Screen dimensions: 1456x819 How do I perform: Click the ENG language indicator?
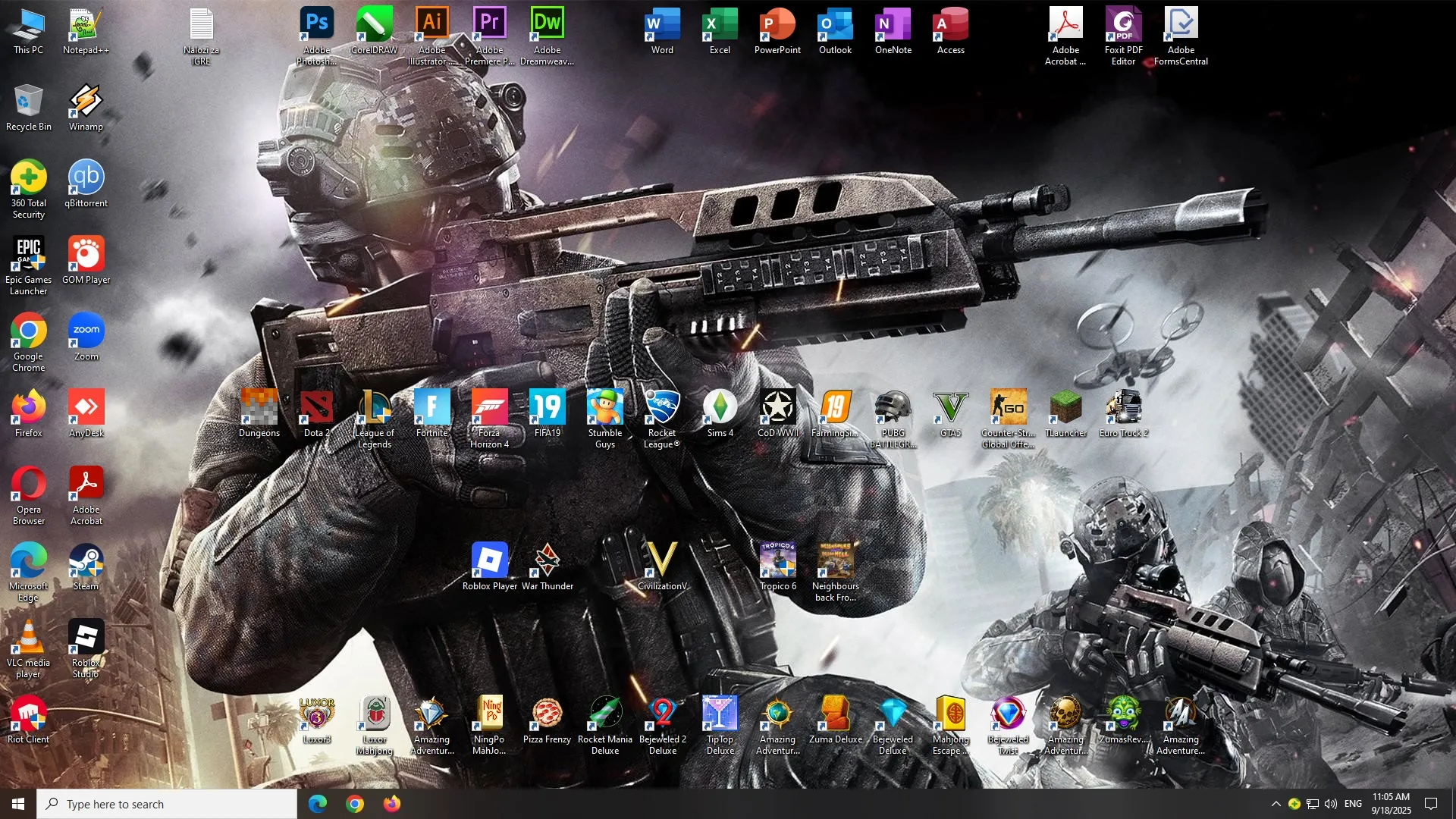(1354, 804)
